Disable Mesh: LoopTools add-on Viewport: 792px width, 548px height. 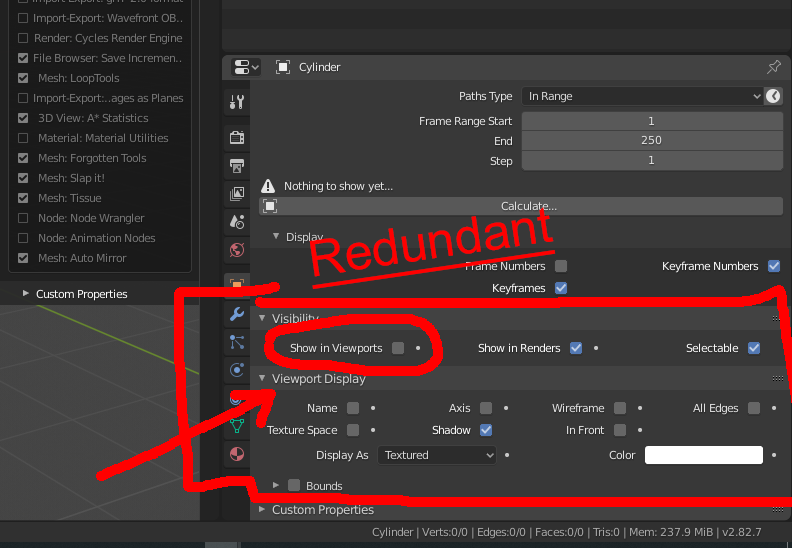23,78
